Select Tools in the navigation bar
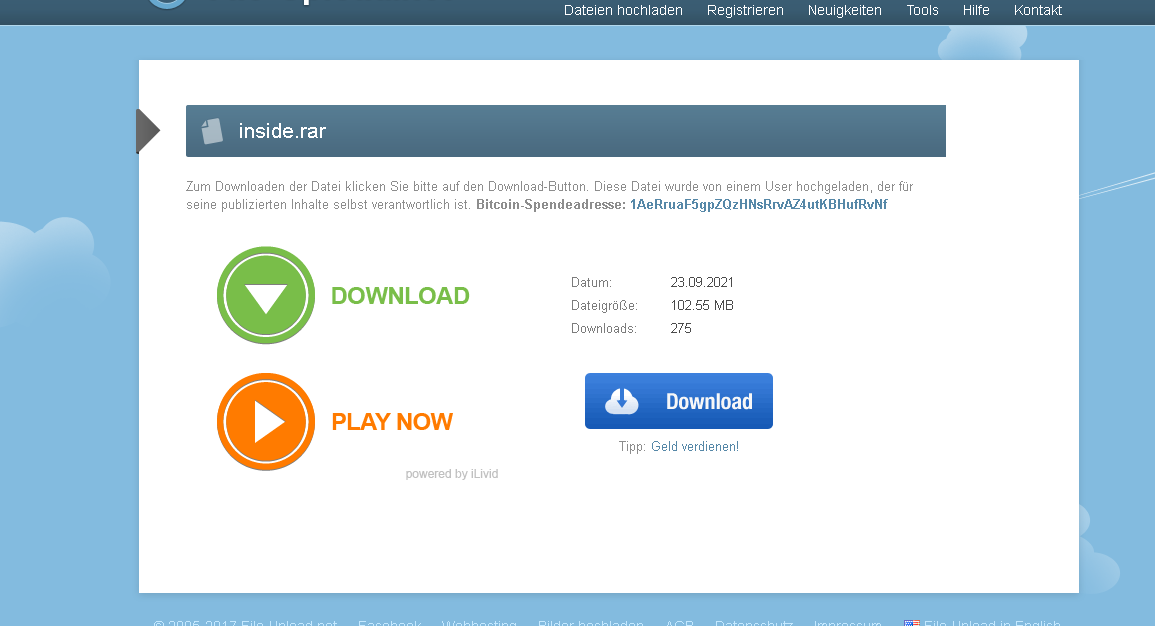Viewport: 1155px width, 626px height. [922, 10]
